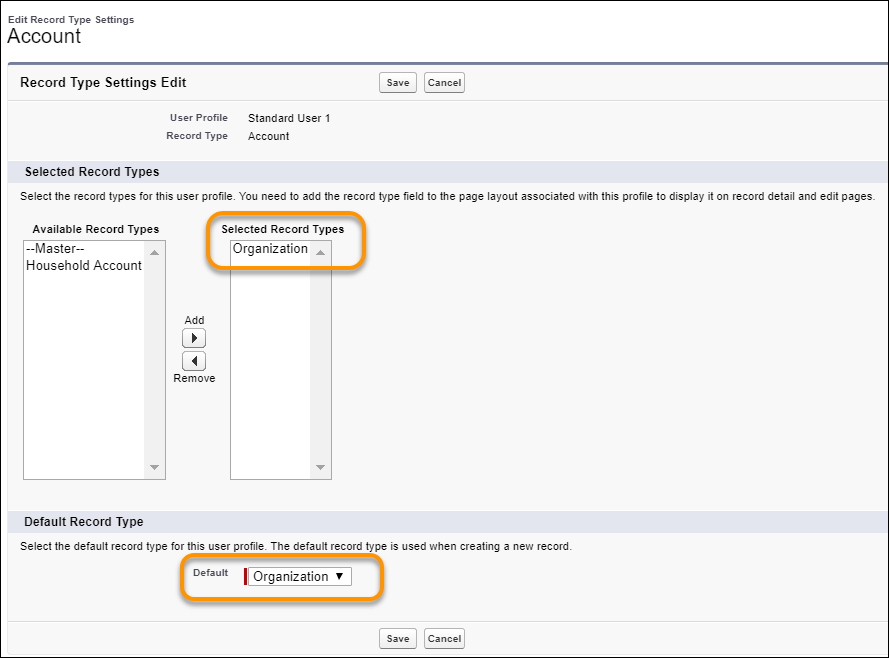Viewport: 889px width, 658px height.
Task: Click the Add right-arrow button
Action: pyautogui.click(x=194, y=339)
